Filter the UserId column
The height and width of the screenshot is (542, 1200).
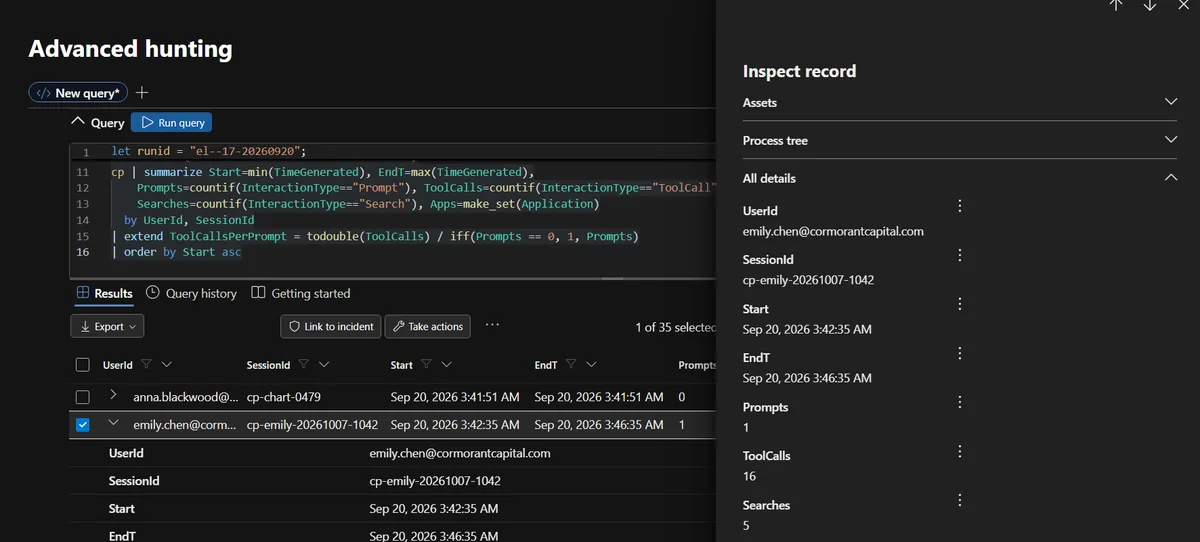[x=147, y=365]
